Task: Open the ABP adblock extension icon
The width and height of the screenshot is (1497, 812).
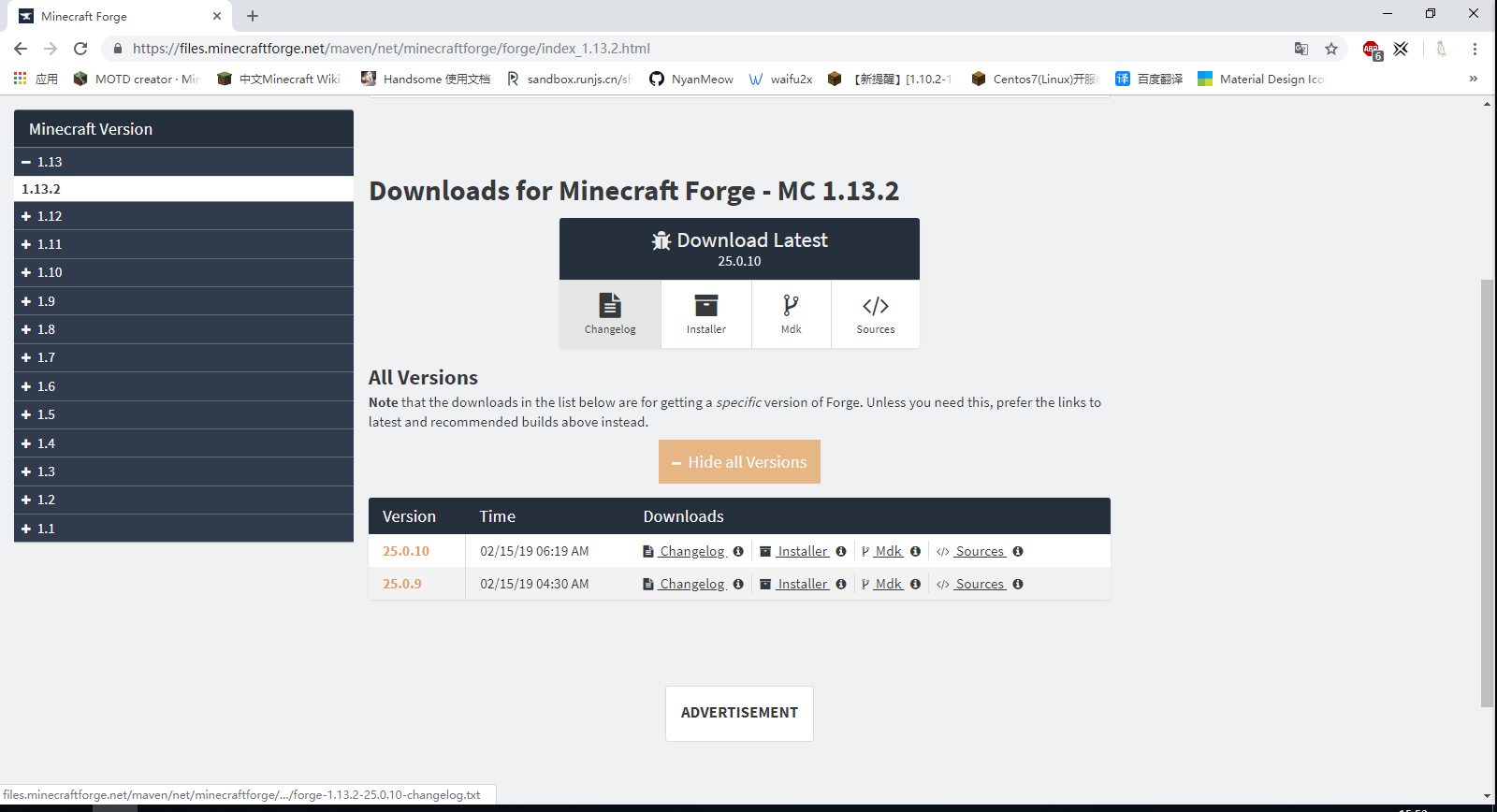Action: click(1372, 50)
